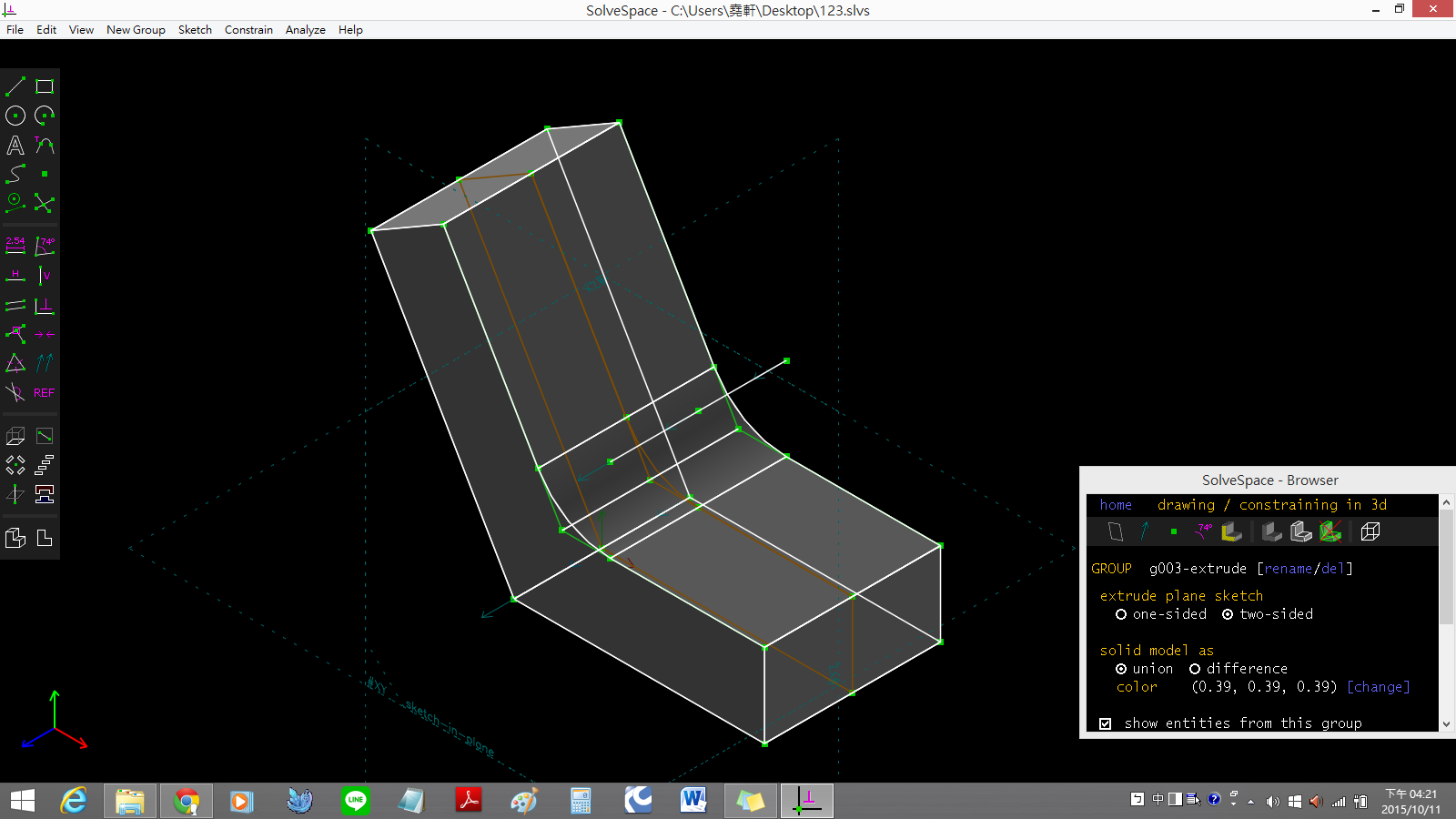Select the tangent arc at point tool
1456x819 pixels.
45,145
